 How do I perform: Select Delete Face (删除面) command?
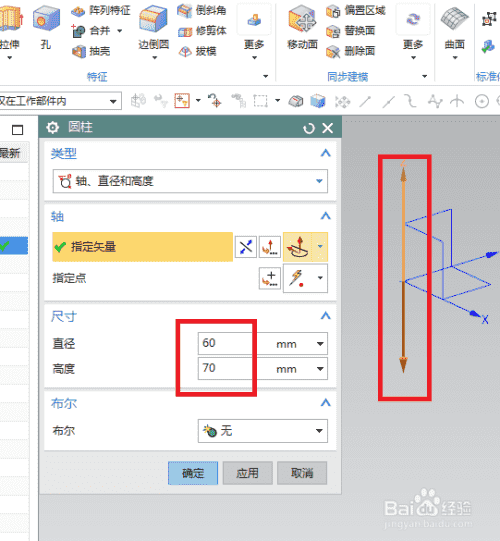point(351,51)
